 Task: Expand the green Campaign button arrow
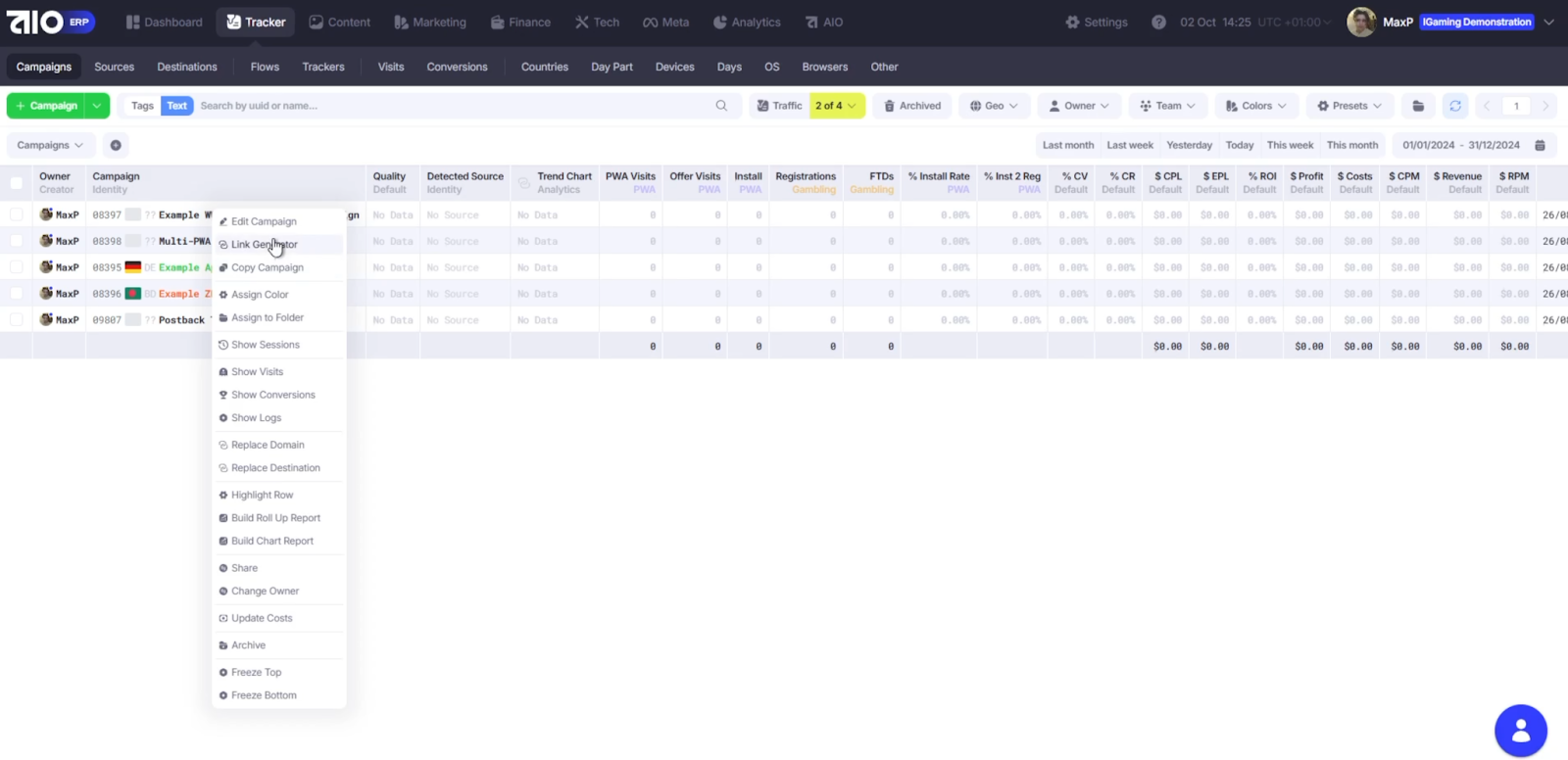point(96,106)
